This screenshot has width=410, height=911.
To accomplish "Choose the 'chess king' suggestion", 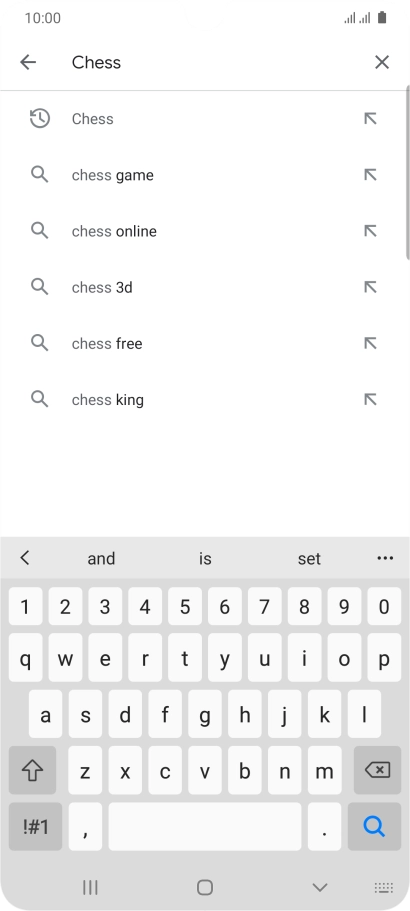I will (x=205, y=400).
